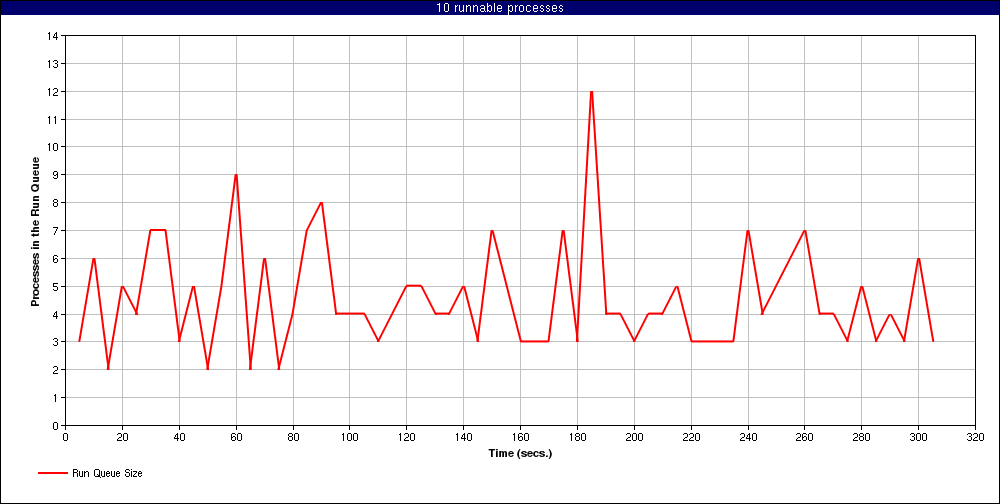Click the y-axis tick label 5
1000x504 pixels.
pyautogui.click(x=55, y=286)
